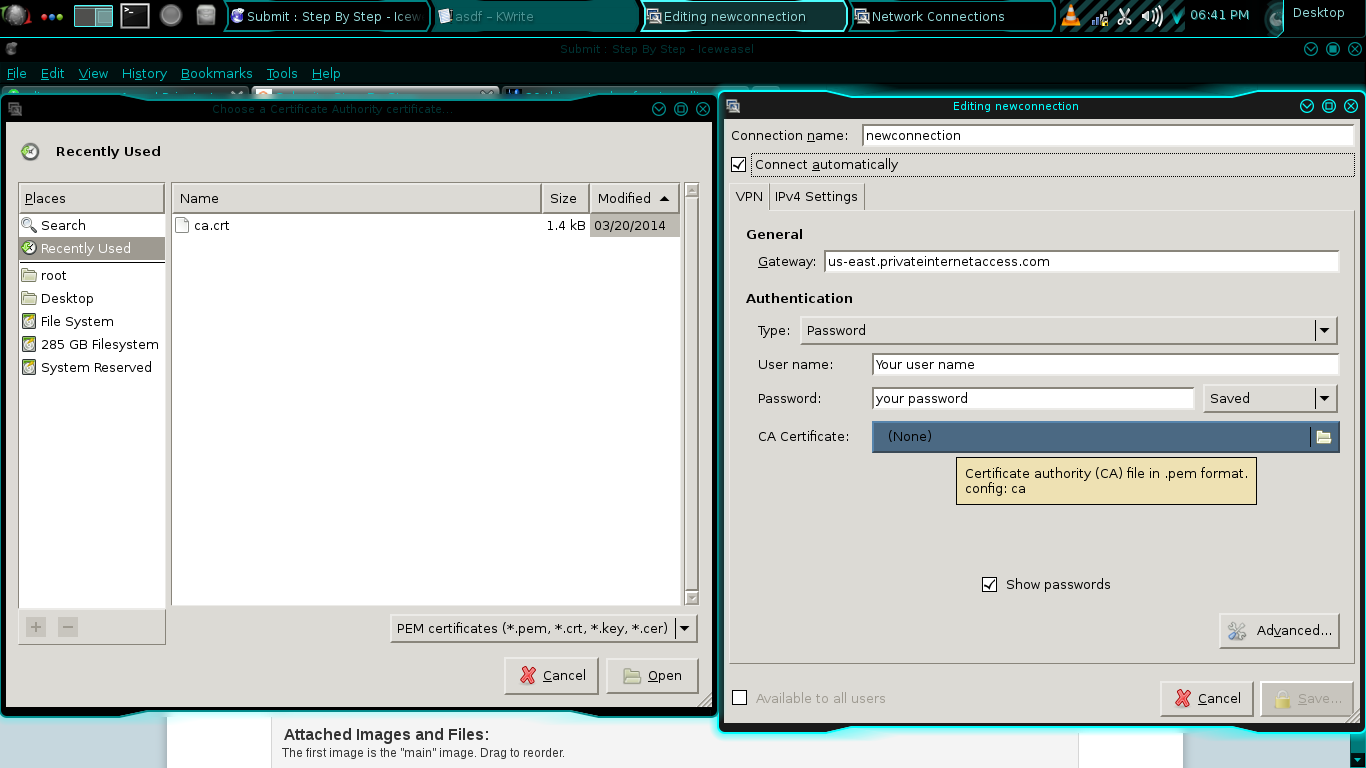Toggle Available to all users checkbox
This screenshot has width=1366, height=768.
pyautogui.click(x=740, y=698)
